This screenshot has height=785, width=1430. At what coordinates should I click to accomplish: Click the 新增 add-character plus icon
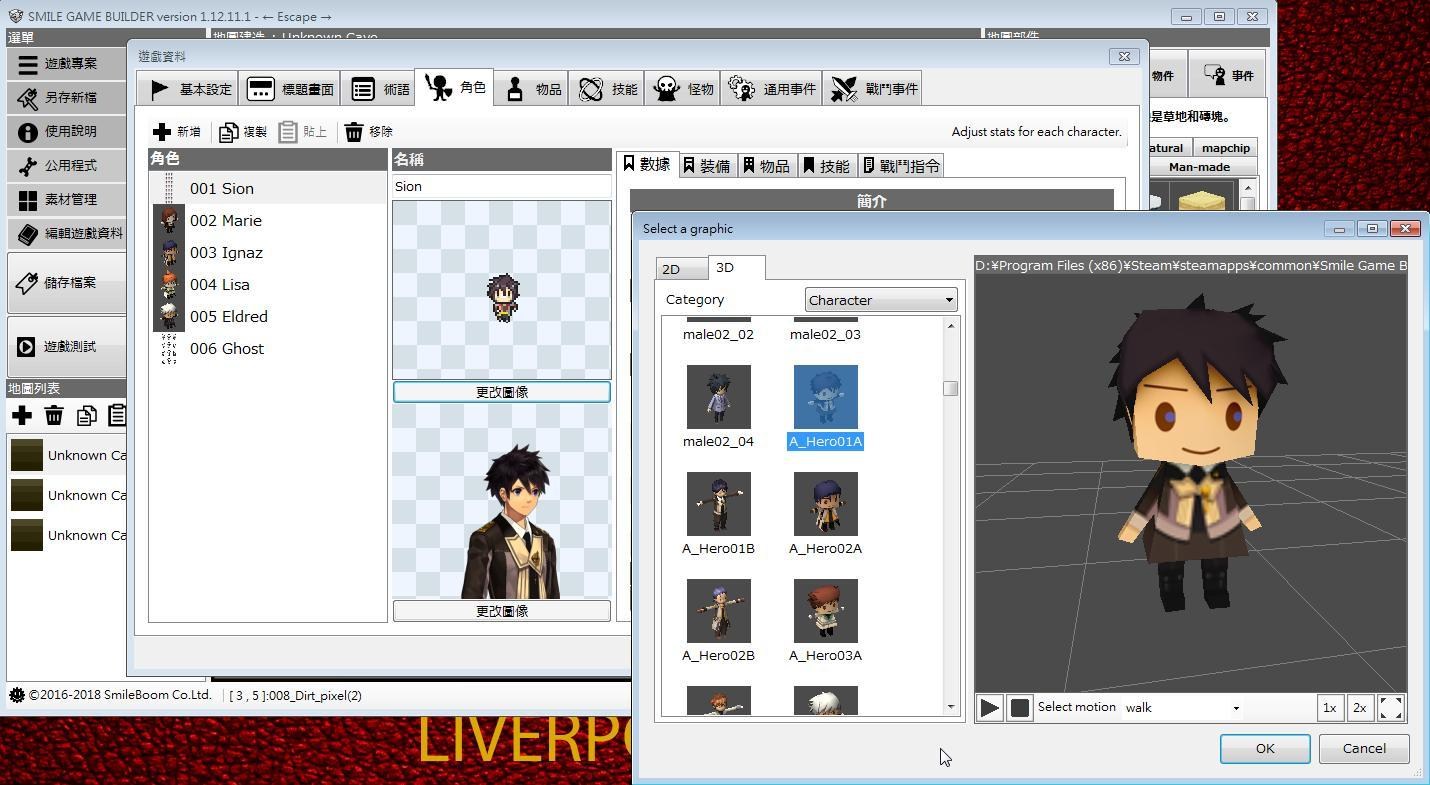[163, 131]
